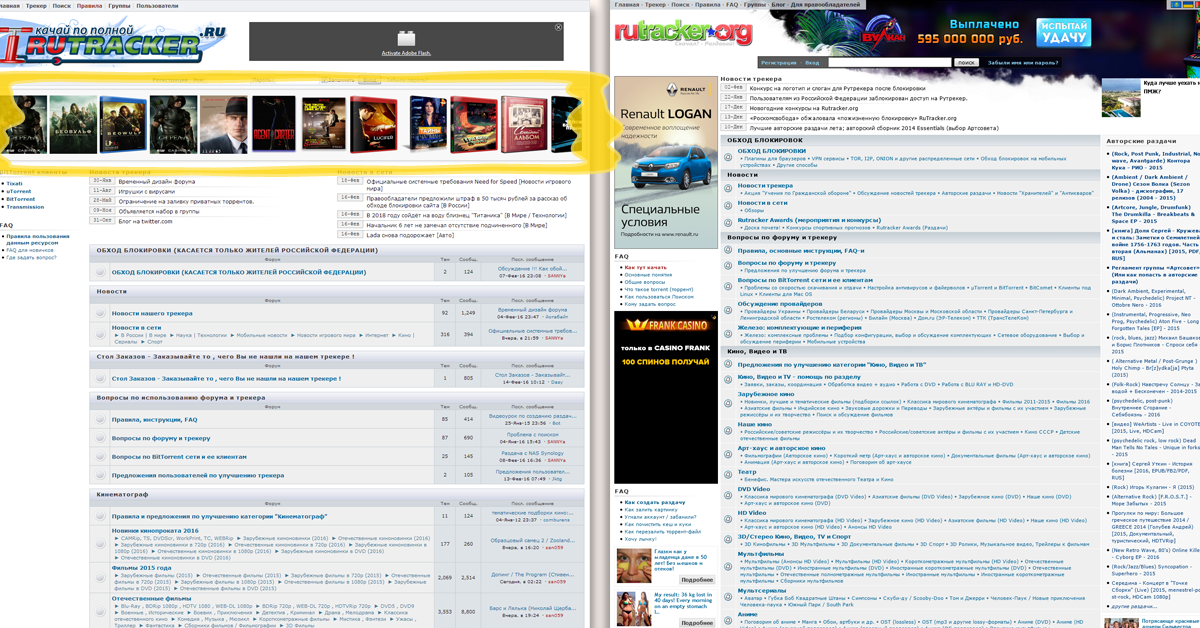This screenshot has width=1200, height=628.
Task: Open Трекер in left page top menu
Action: (34, 6)
